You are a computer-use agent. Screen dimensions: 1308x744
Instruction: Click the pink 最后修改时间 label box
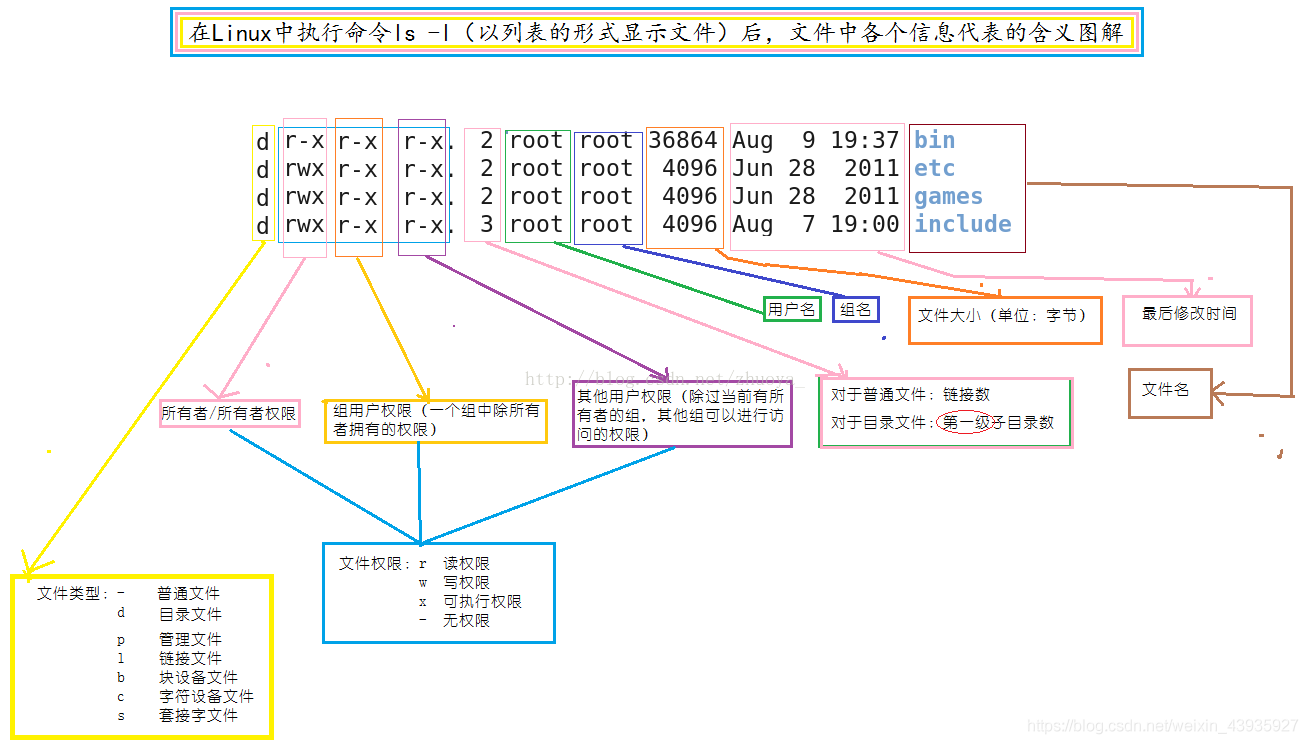1188,314
